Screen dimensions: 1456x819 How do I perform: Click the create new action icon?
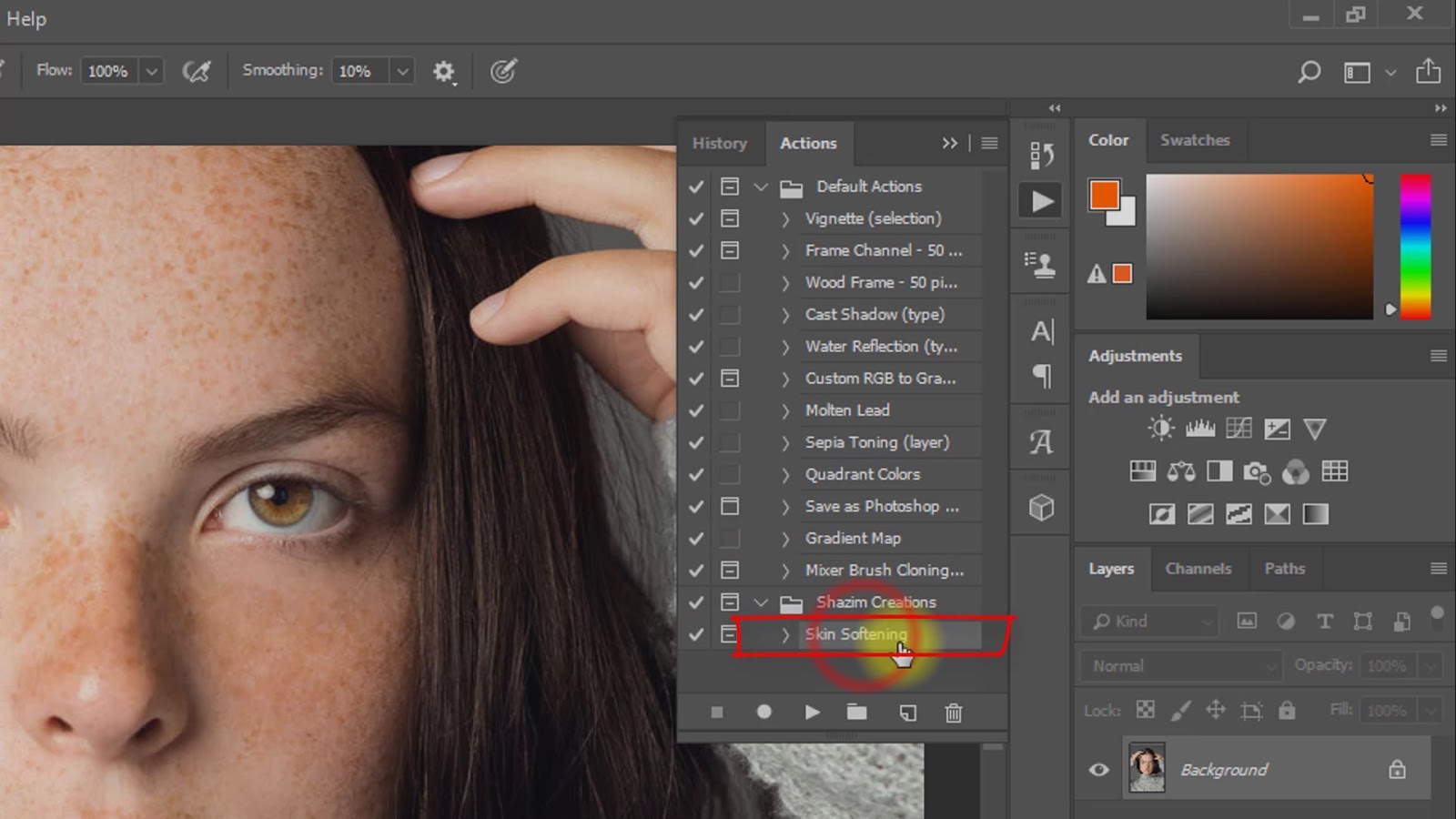click(x=907, y=713)
